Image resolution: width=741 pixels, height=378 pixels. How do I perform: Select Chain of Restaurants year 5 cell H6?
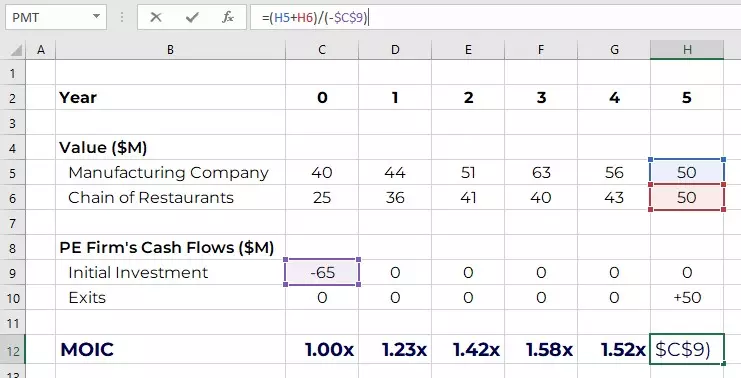(687, 198)
